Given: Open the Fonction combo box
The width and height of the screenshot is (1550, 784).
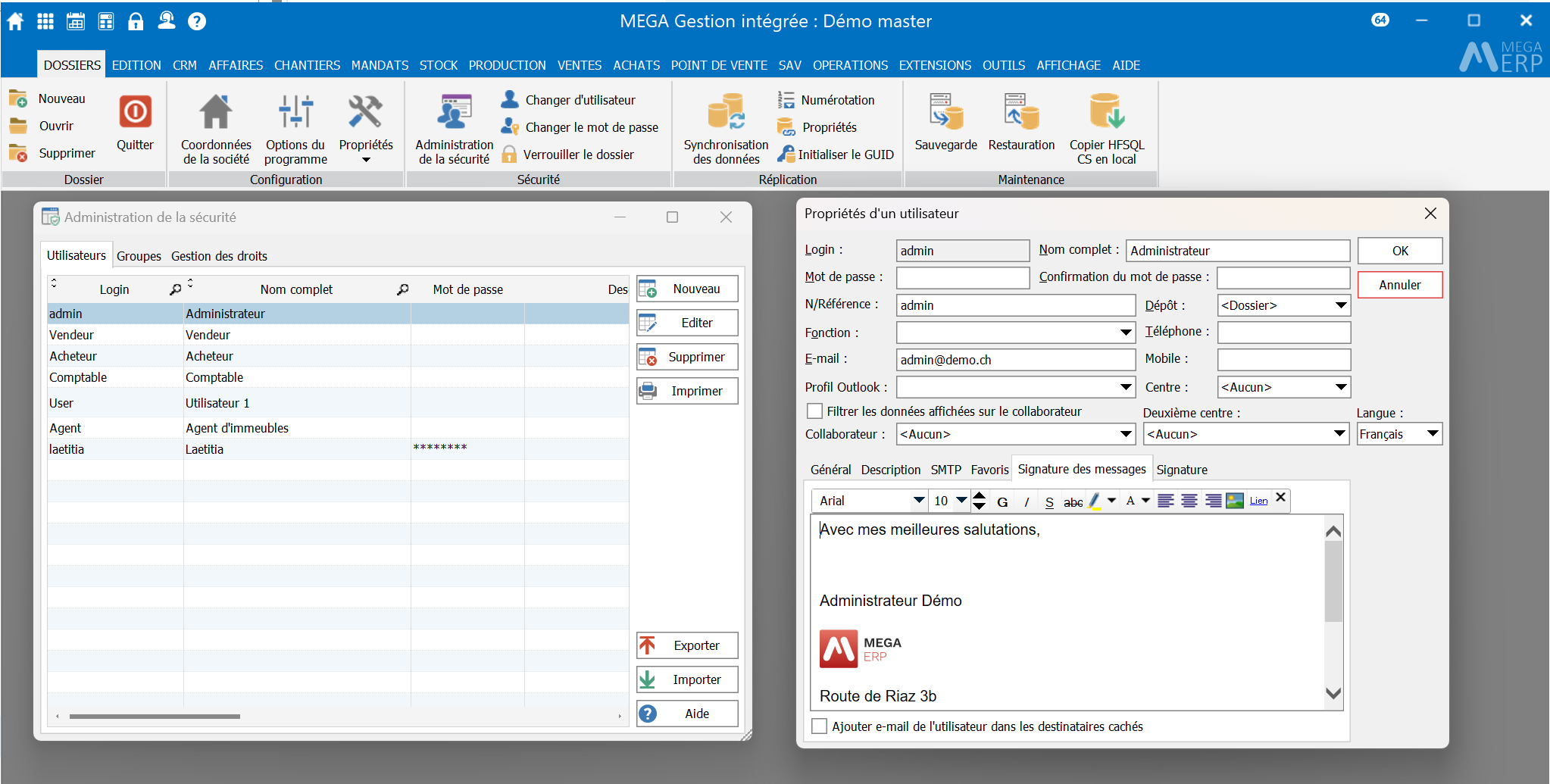Looking at the screenshot, I should tap(1126, 333).
